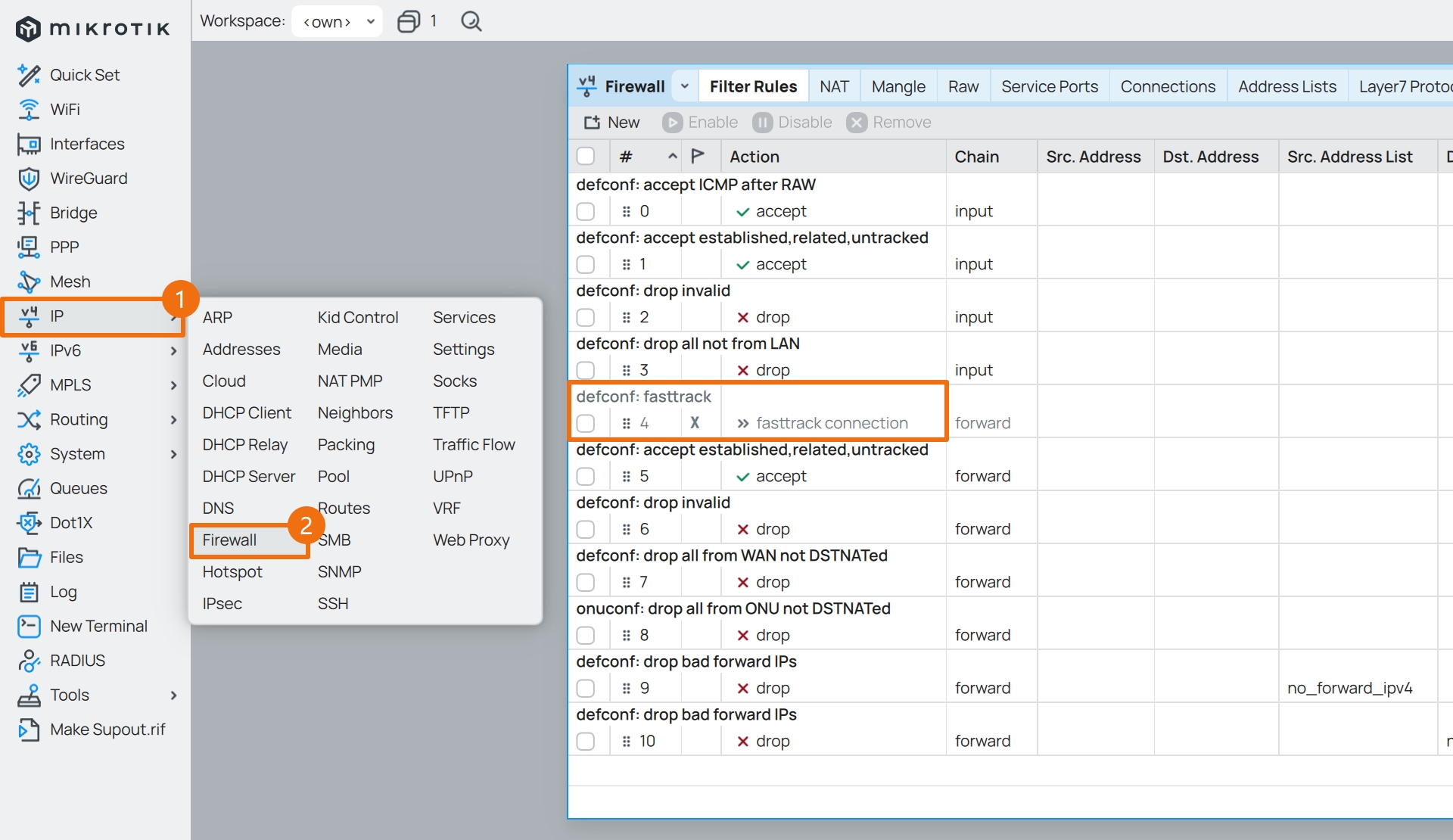Sort by the Action column header
The height and width of the screenshot is (840, 1453).
(832, 157)
